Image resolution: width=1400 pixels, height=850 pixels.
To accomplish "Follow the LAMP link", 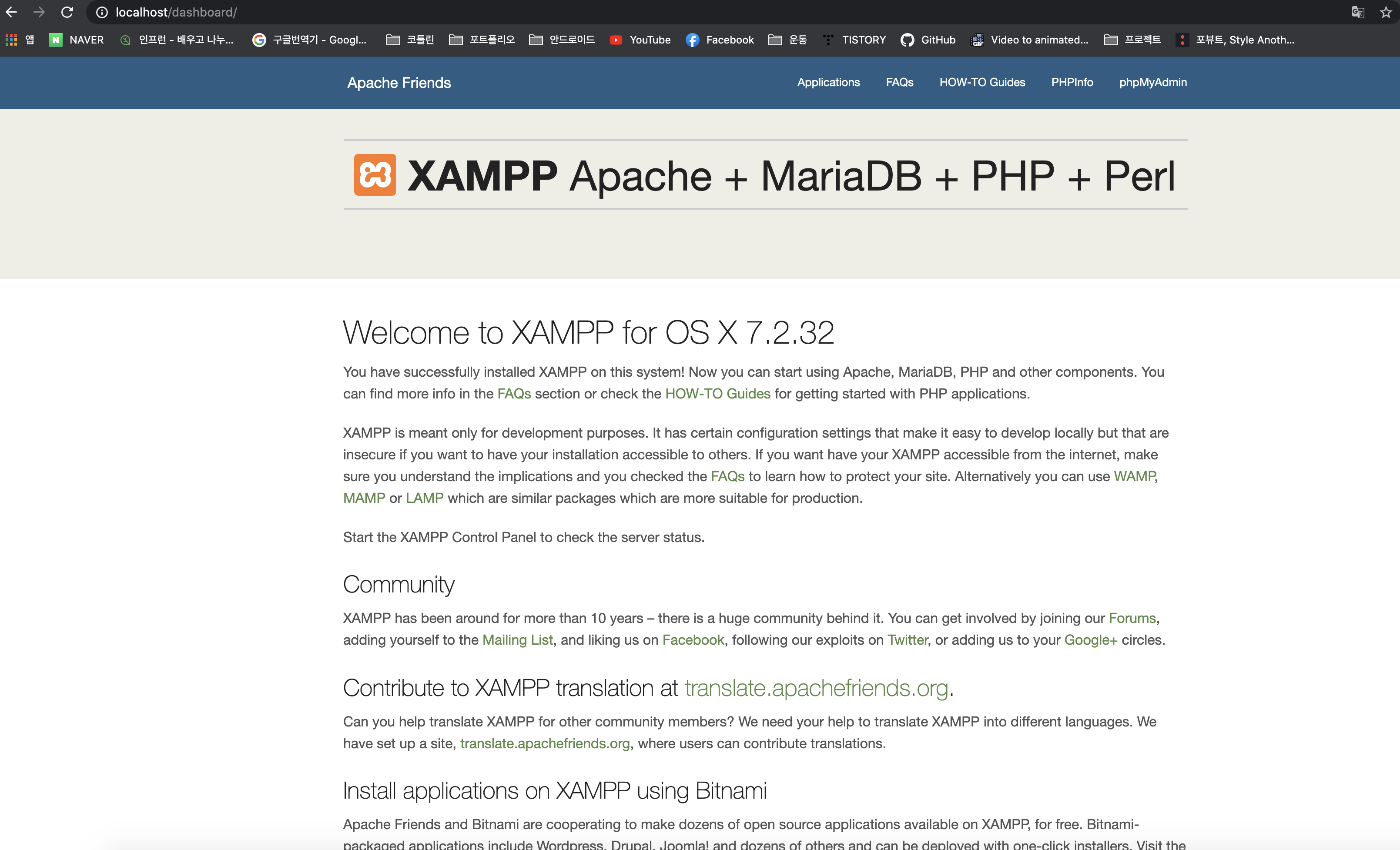I will tap(425, 498).
